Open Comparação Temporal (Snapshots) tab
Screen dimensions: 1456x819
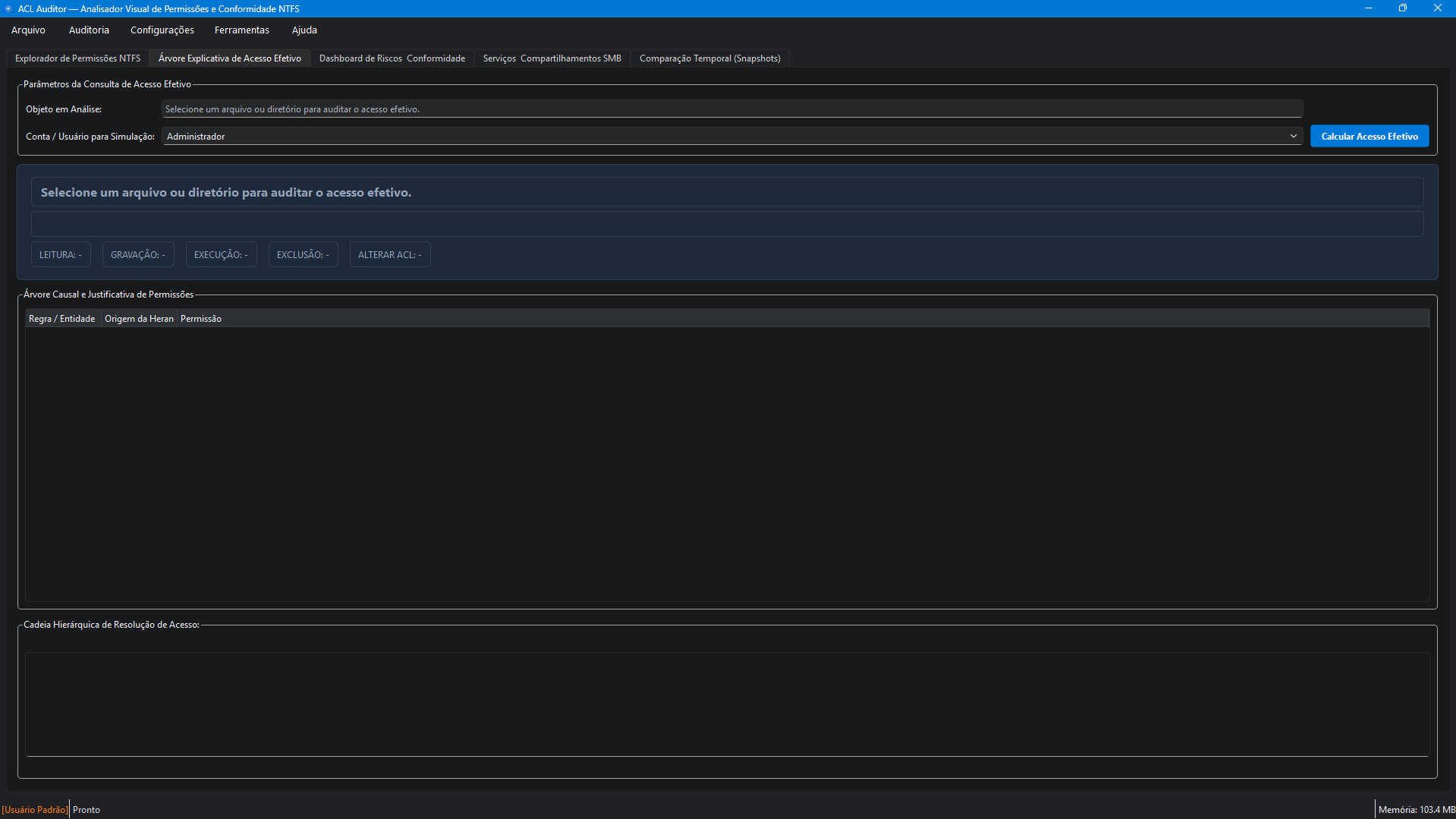tap(710, 58)
